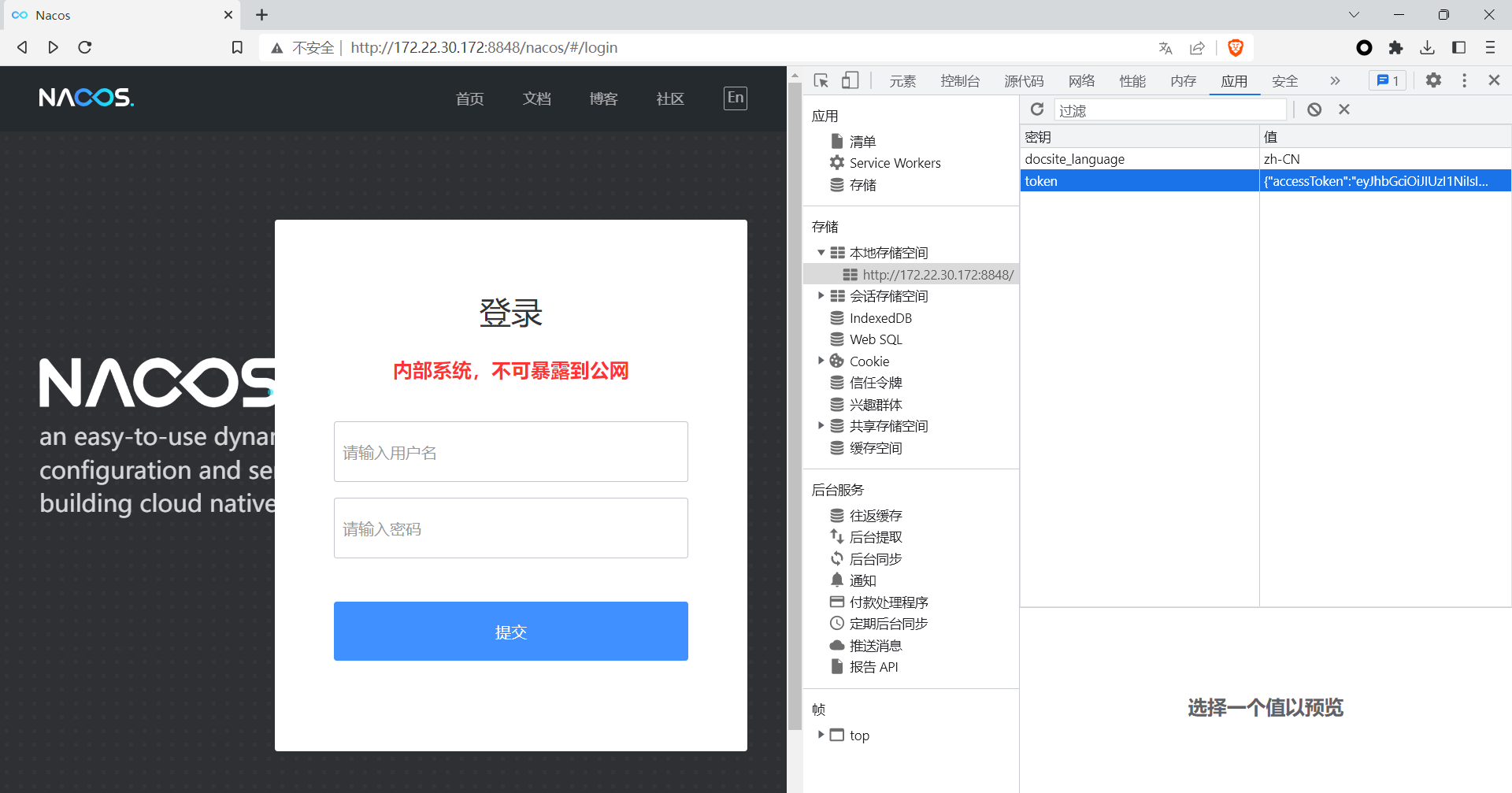Activate the DevTools element inspector icon

click(x=821, y=80)
